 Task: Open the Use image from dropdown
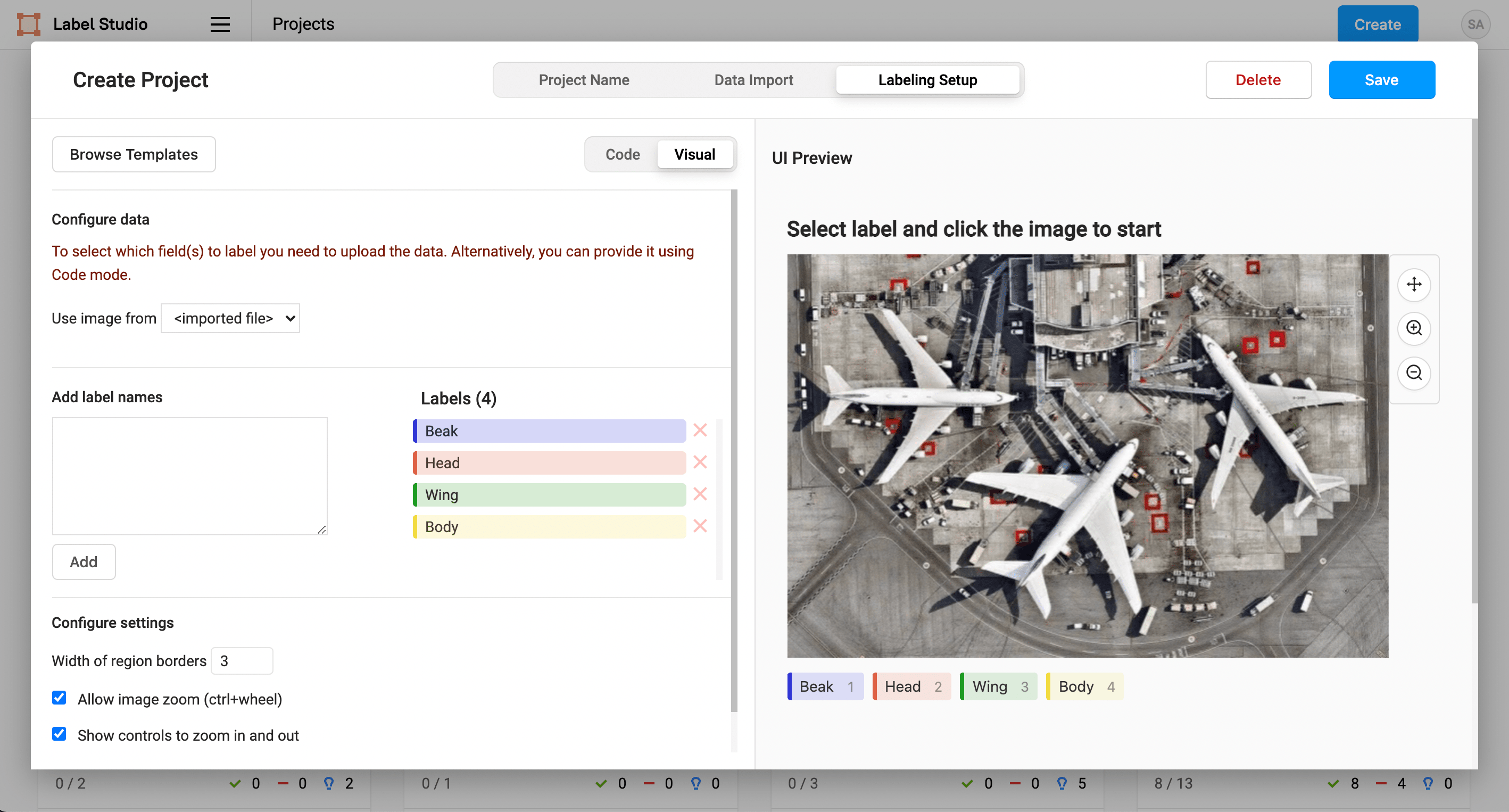[x=230, y=318]
